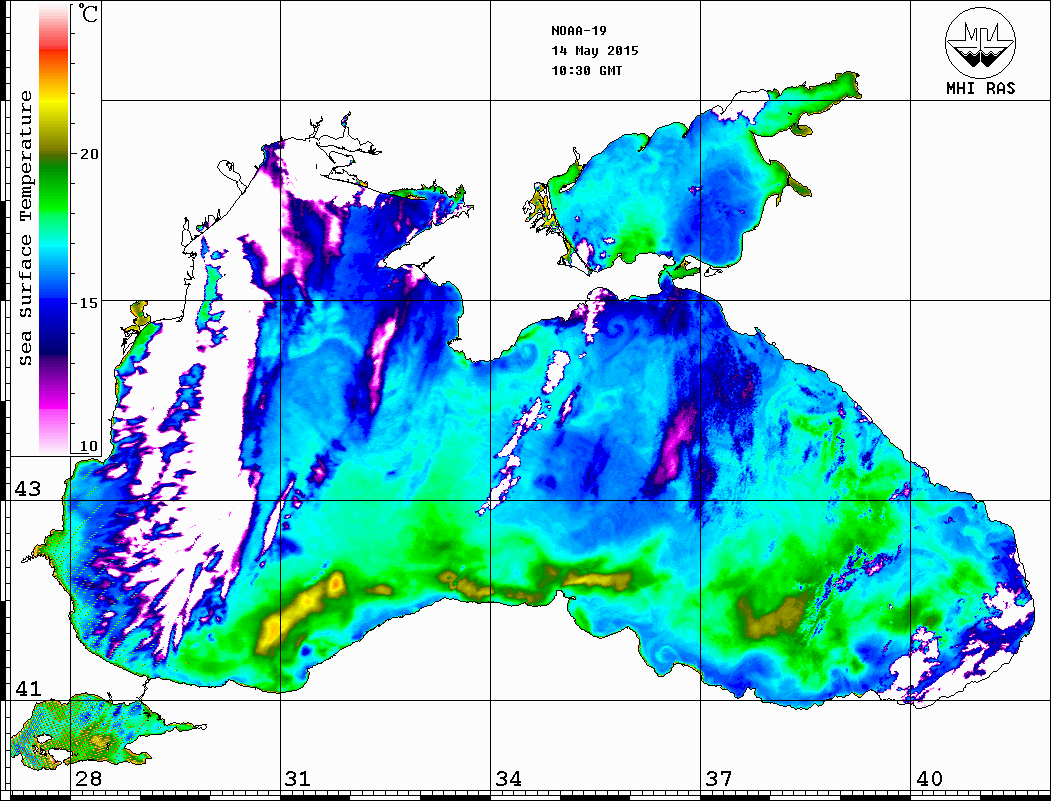The height and width of the screenshot is (801, 1051).
Task: Click the 15 tick on temperature scale
Action: 89,303
